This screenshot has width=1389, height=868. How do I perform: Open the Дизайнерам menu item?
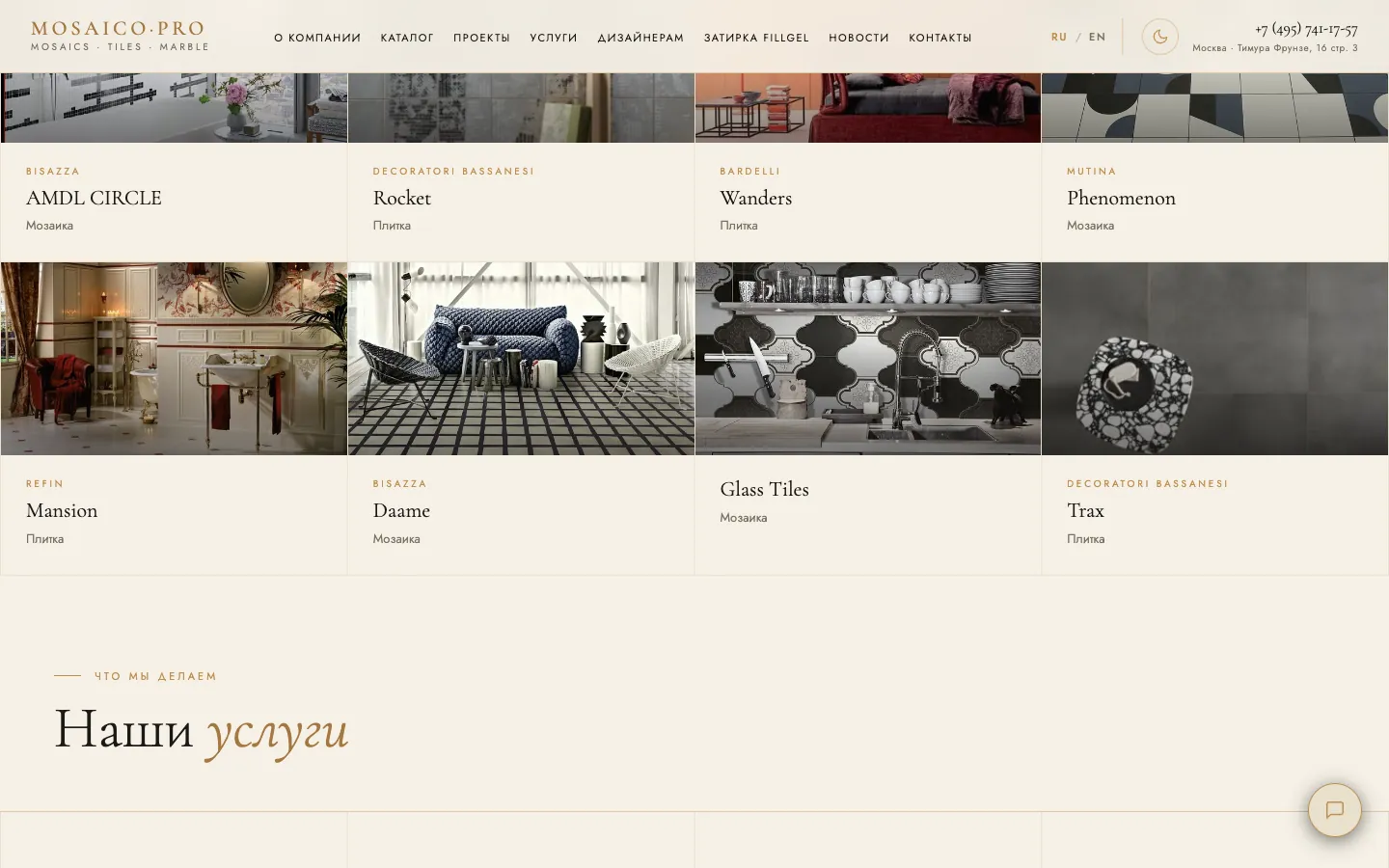[640, 38]
